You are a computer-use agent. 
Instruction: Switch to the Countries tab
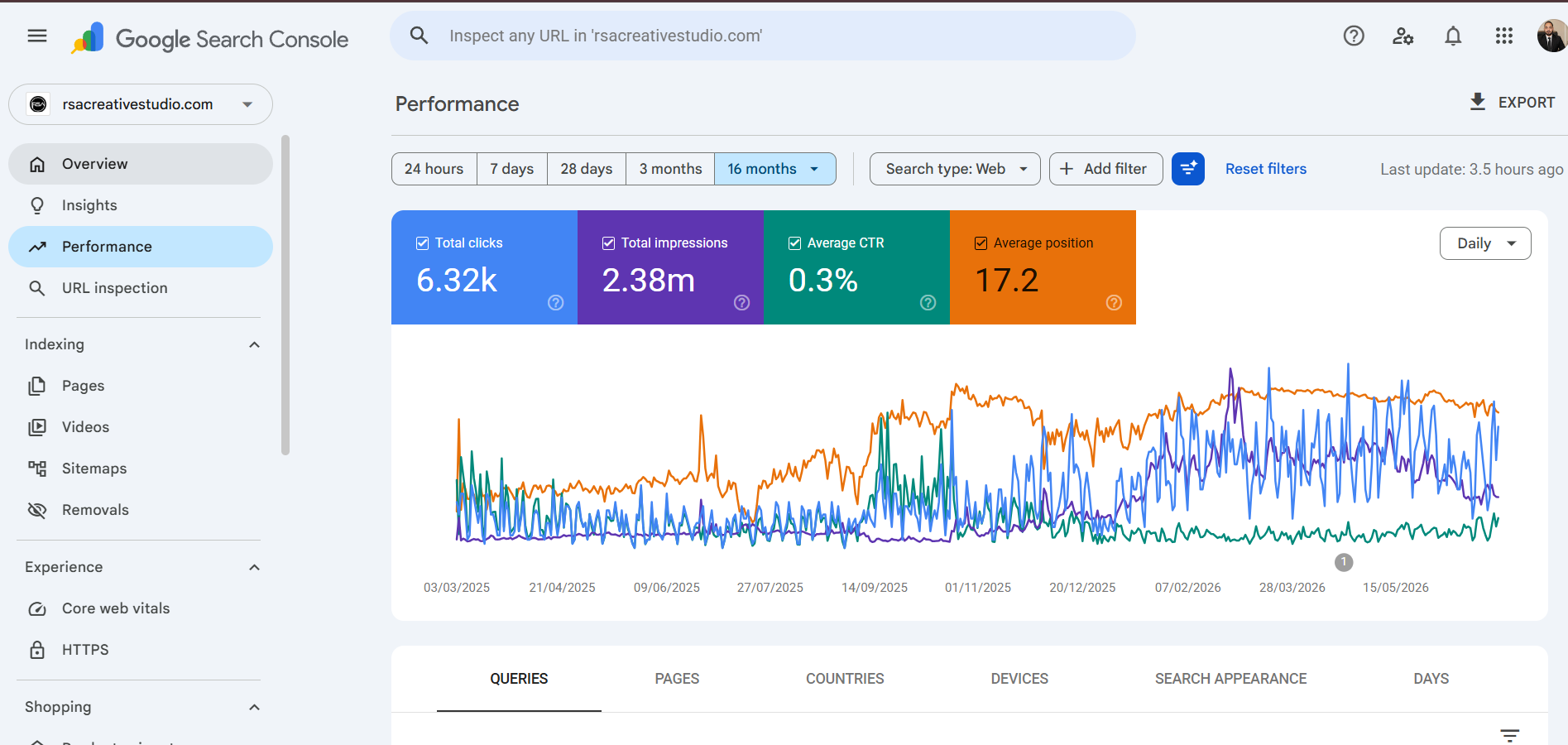click(845, 679)
